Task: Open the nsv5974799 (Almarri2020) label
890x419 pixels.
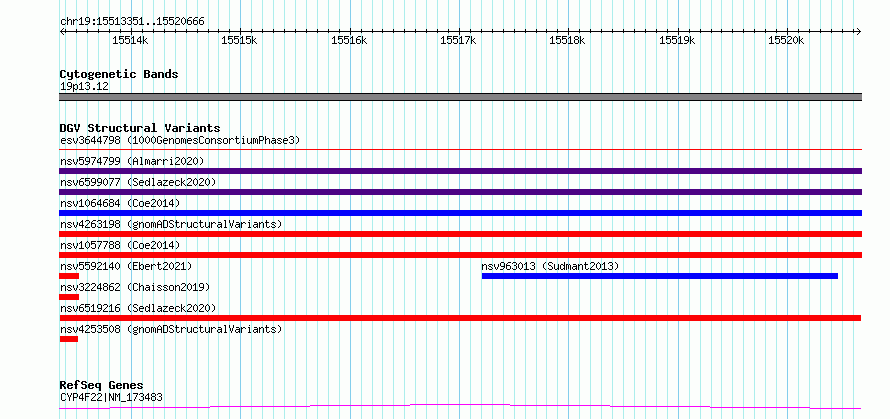Action: tap(132, 161)
